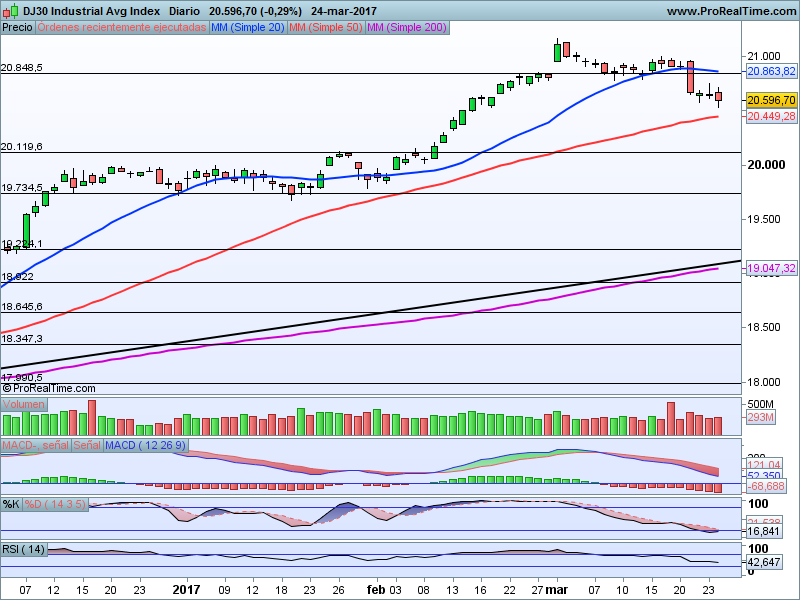Click the MACD (12 26 9) label
Screen dimensions: 800x600
coord(146,444)
